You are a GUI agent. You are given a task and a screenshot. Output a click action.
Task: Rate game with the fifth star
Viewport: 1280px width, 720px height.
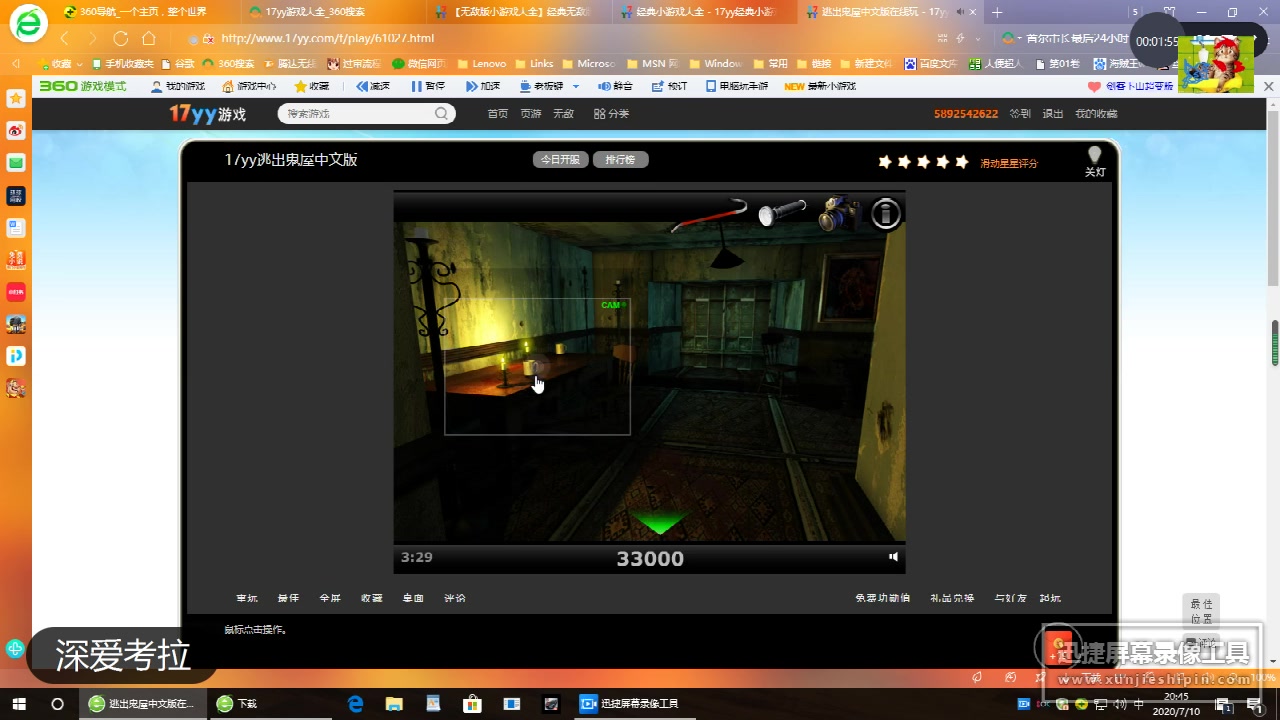click(x=962, y=162)
